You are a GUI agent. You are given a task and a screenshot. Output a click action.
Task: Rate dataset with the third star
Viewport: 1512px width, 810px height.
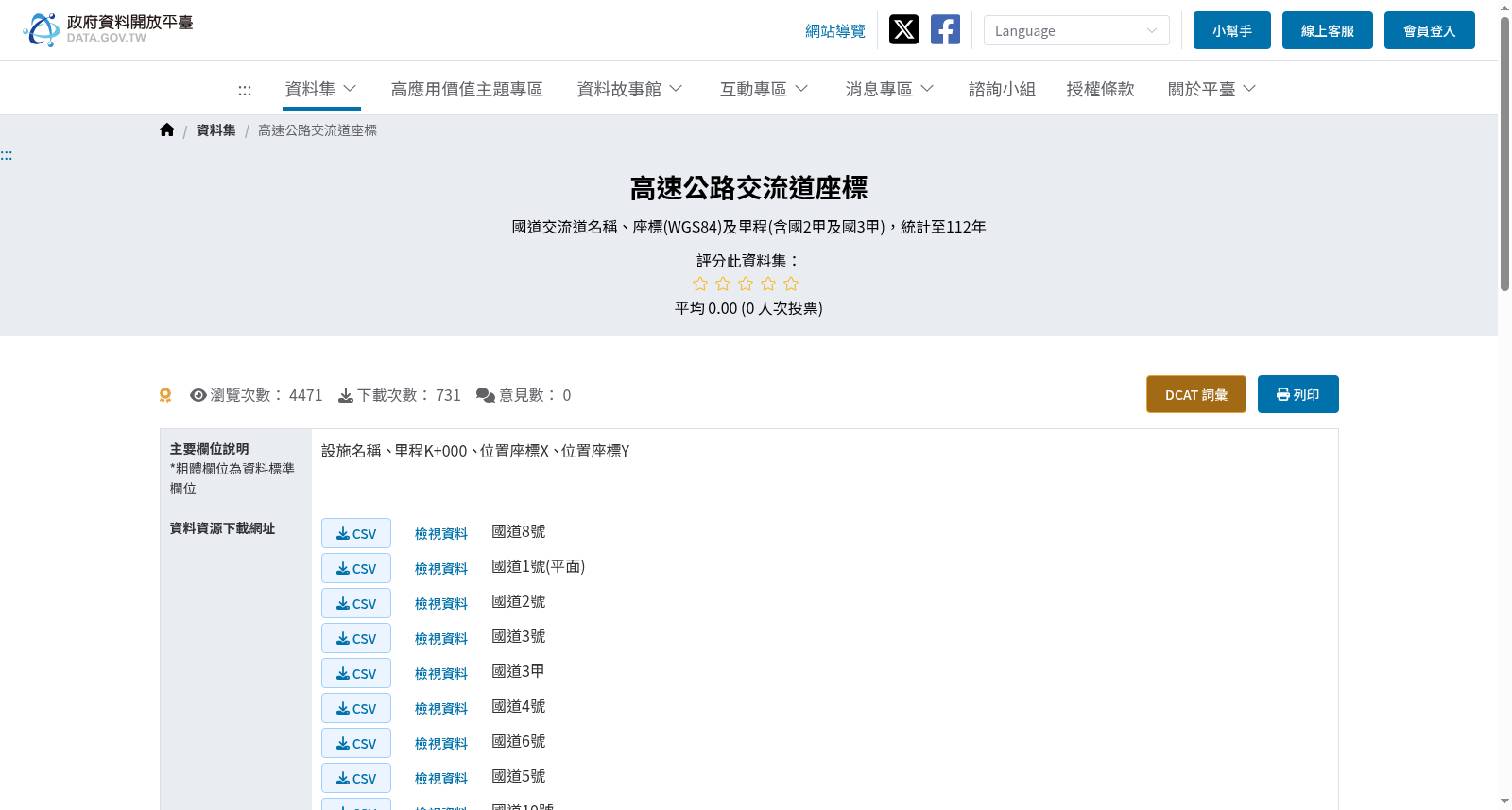pos(746,284)
